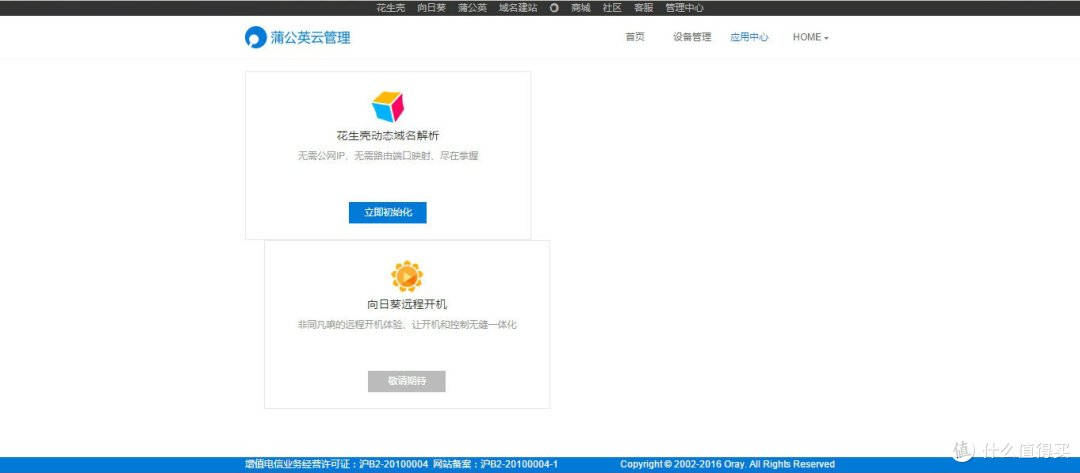Click the circular Oray icon in top bar
This screenshot has width=1080, height=473.
(554, 8)
